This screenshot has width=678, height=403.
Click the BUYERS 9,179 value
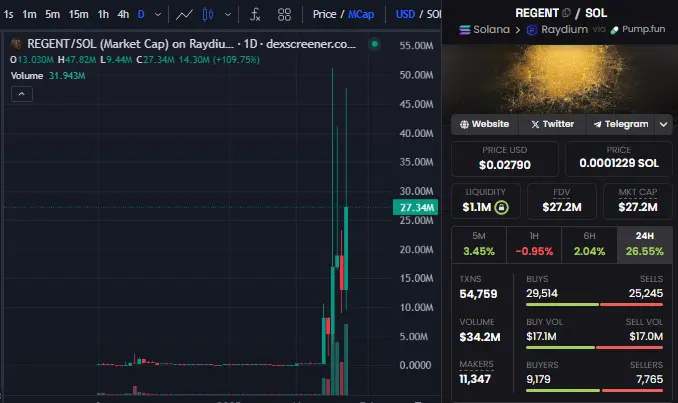click(x=538, y=379)
